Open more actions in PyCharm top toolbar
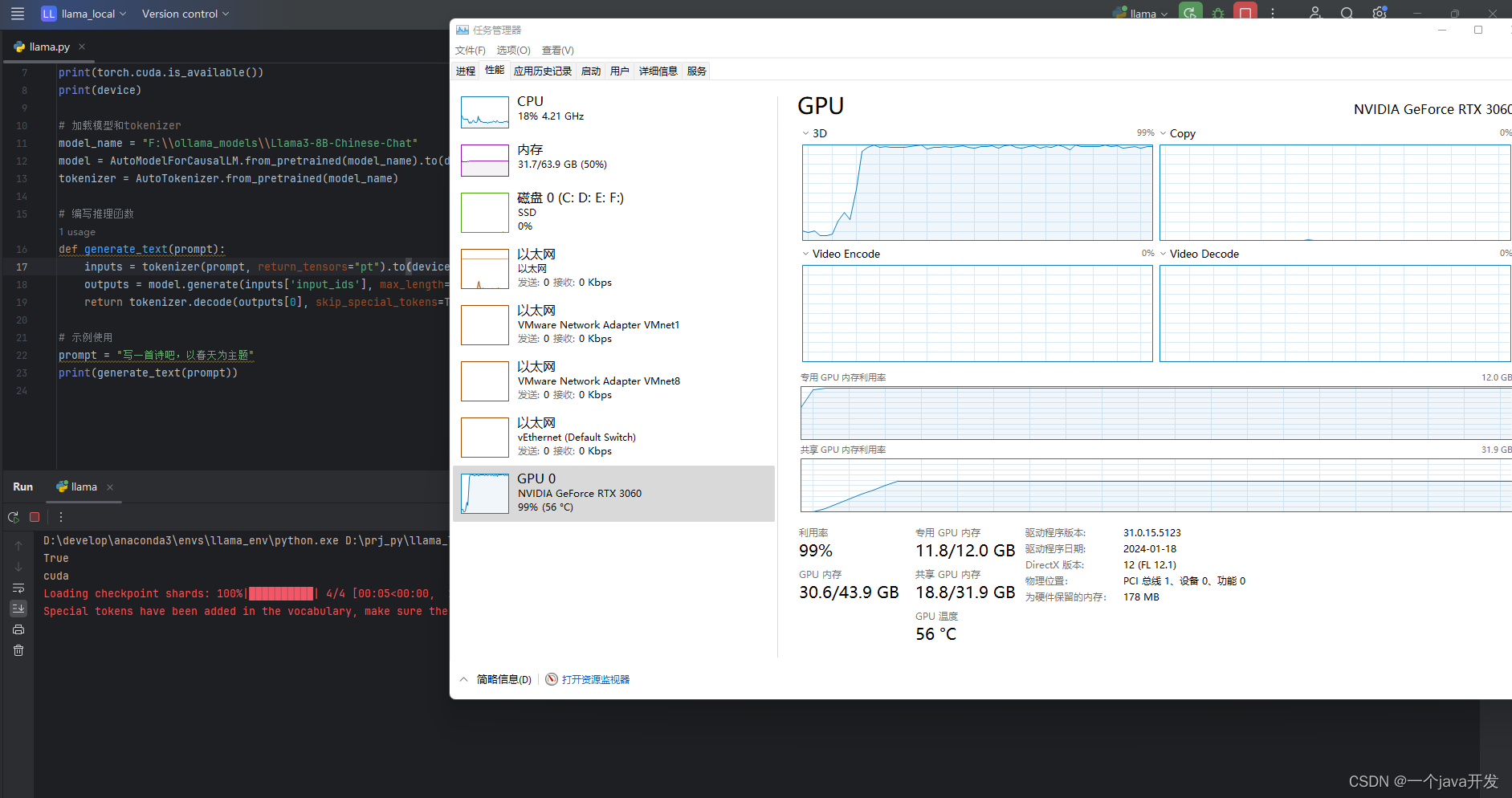Image resolution: width=1512 pixels, height=798 pixels. [1273, 14]
